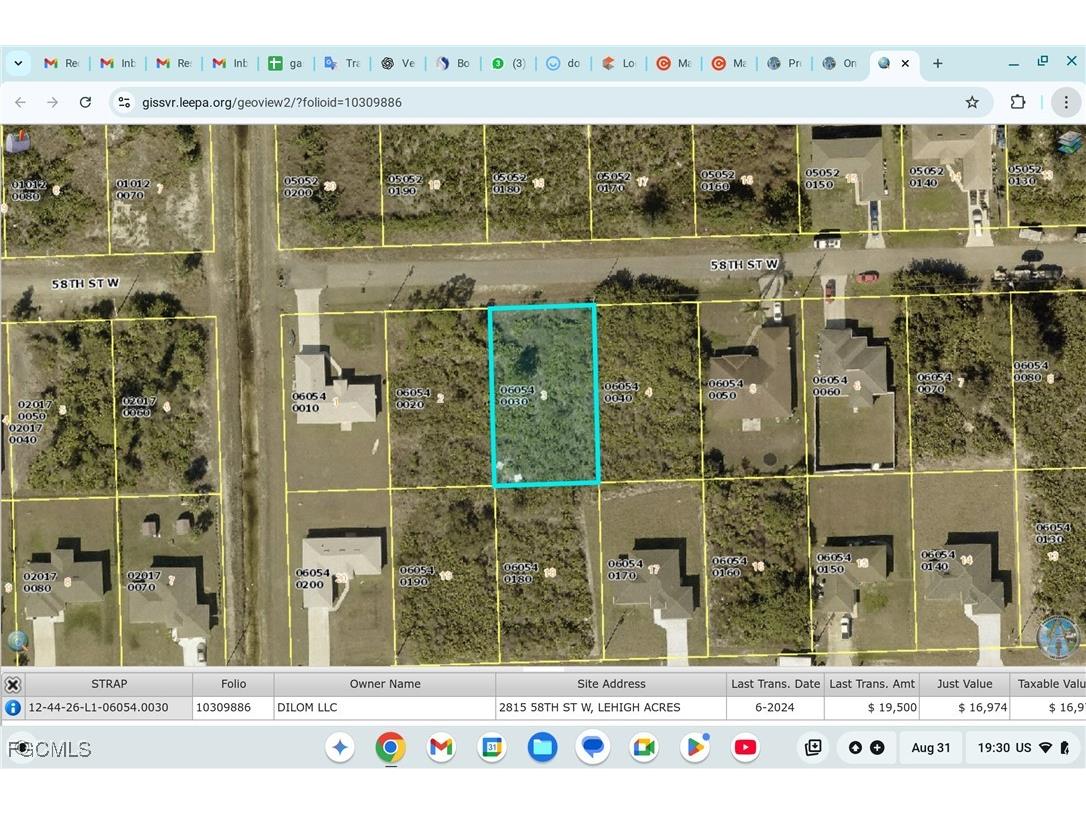Bookmark the page using the star icon

pos(972,102)
